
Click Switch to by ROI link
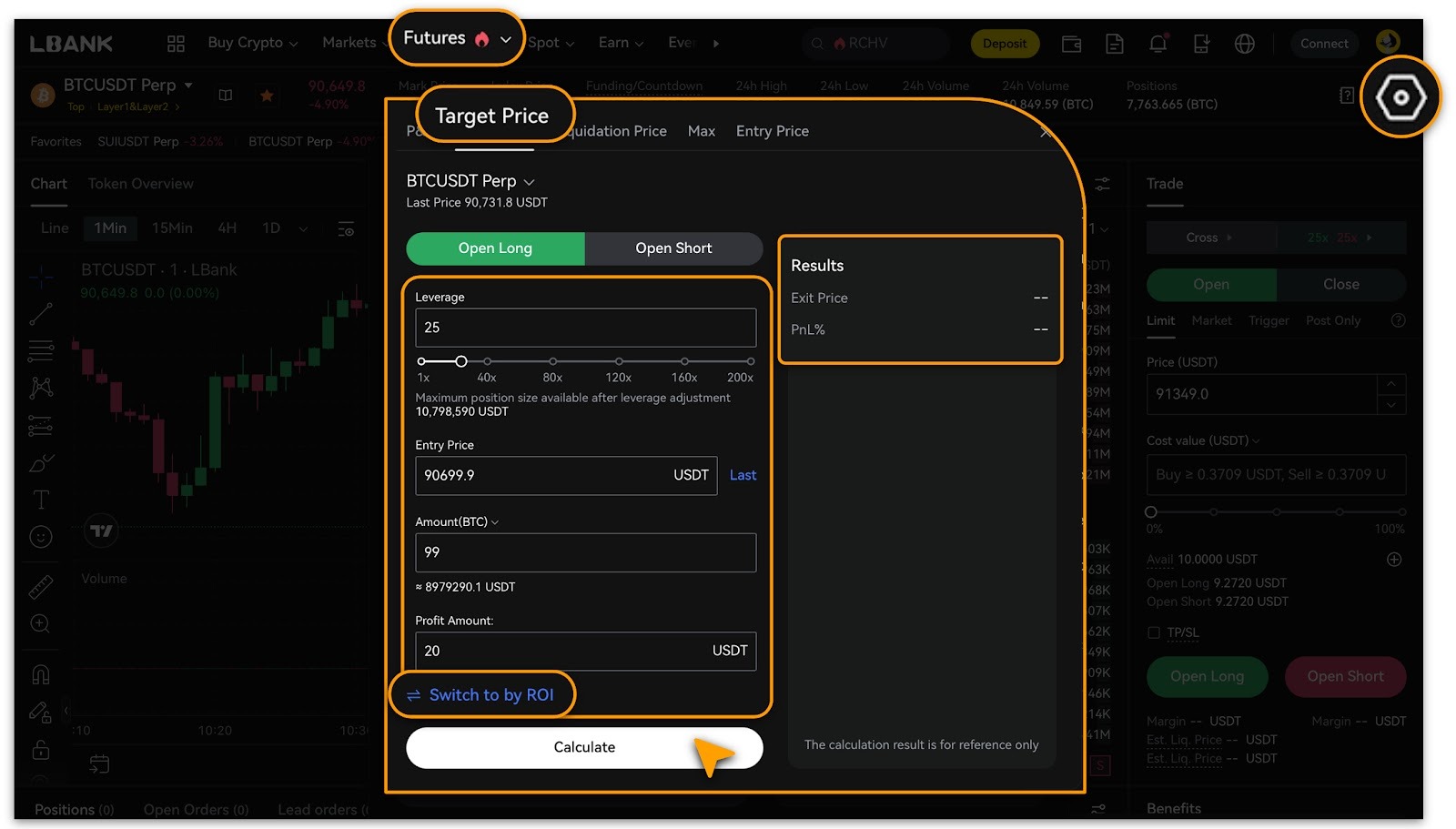tap(480, 695)
